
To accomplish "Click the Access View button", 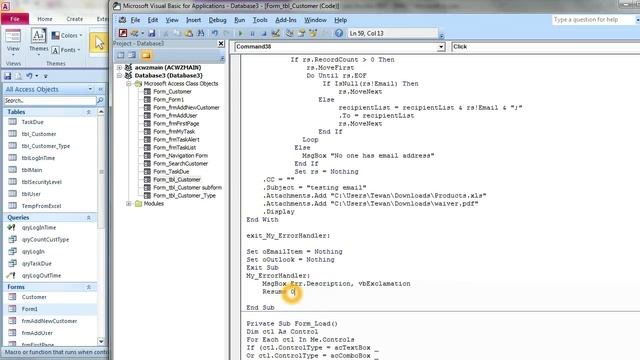I will [13, 43].
